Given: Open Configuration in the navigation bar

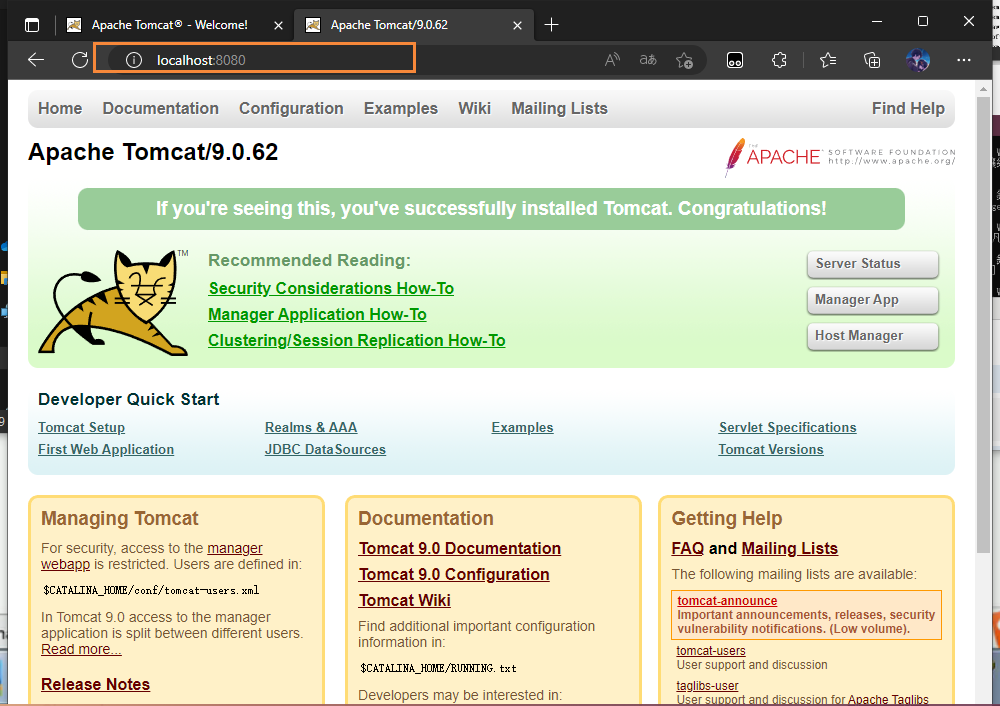Looking at the screenshot, I should point(291,108).
